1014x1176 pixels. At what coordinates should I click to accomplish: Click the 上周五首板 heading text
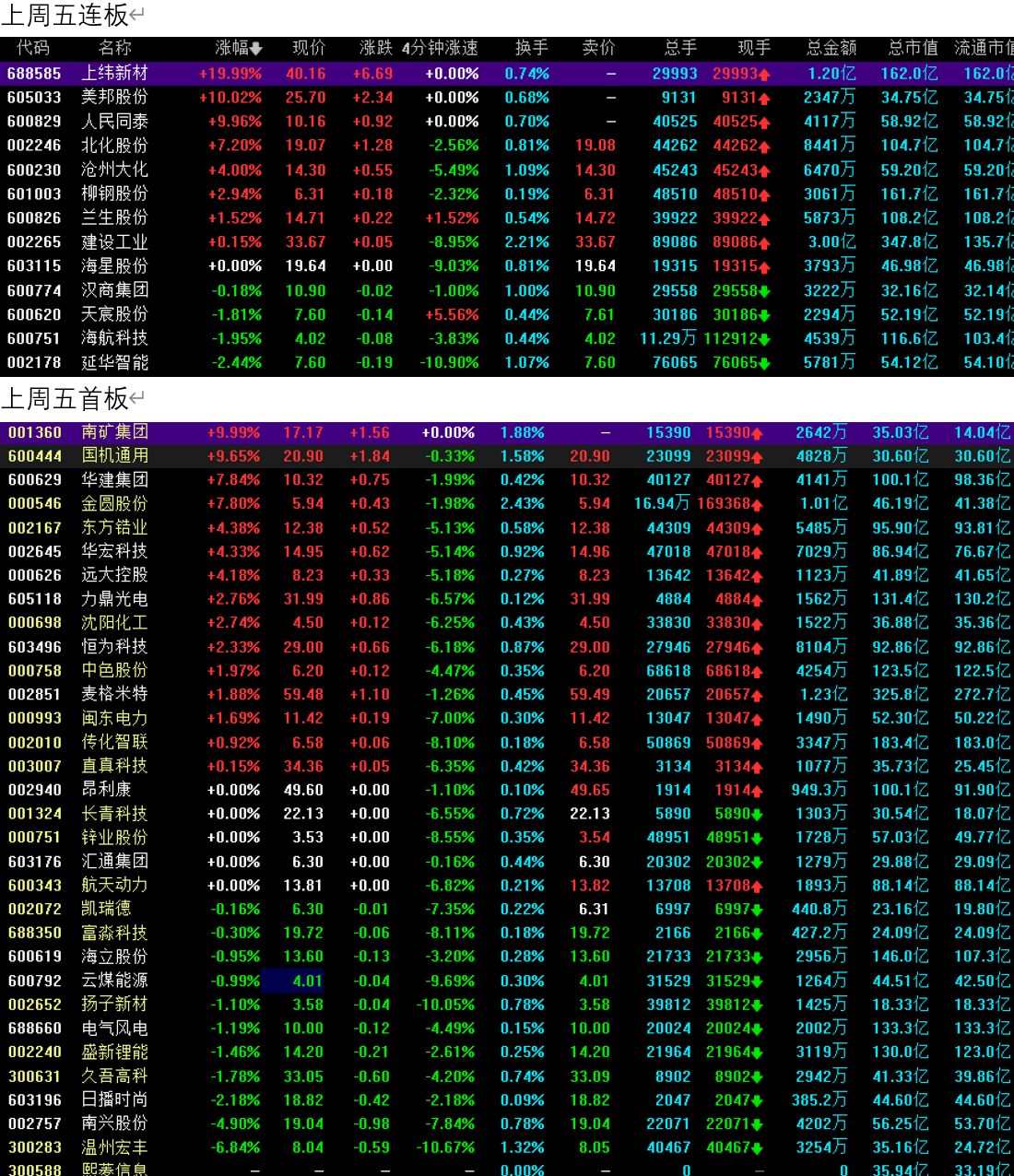[x=65, y=399]
